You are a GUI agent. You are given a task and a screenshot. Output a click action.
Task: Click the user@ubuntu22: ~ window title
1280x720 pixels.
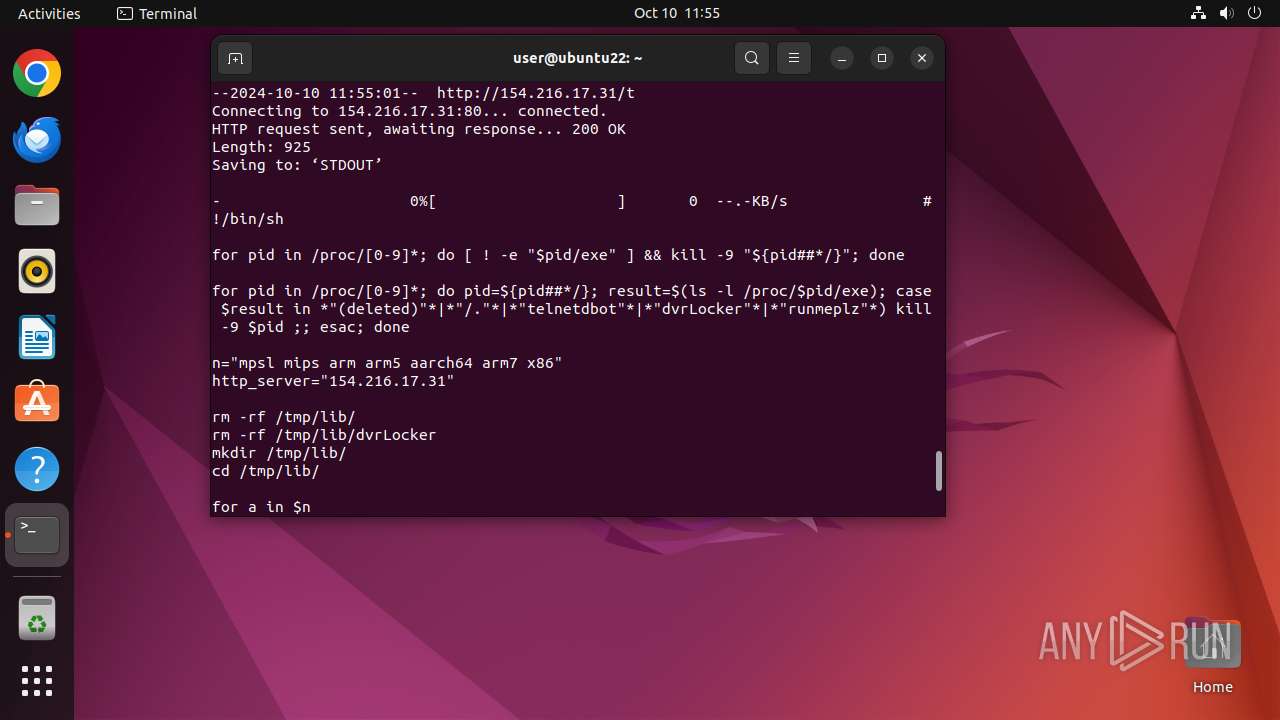[x=578, y=58]
